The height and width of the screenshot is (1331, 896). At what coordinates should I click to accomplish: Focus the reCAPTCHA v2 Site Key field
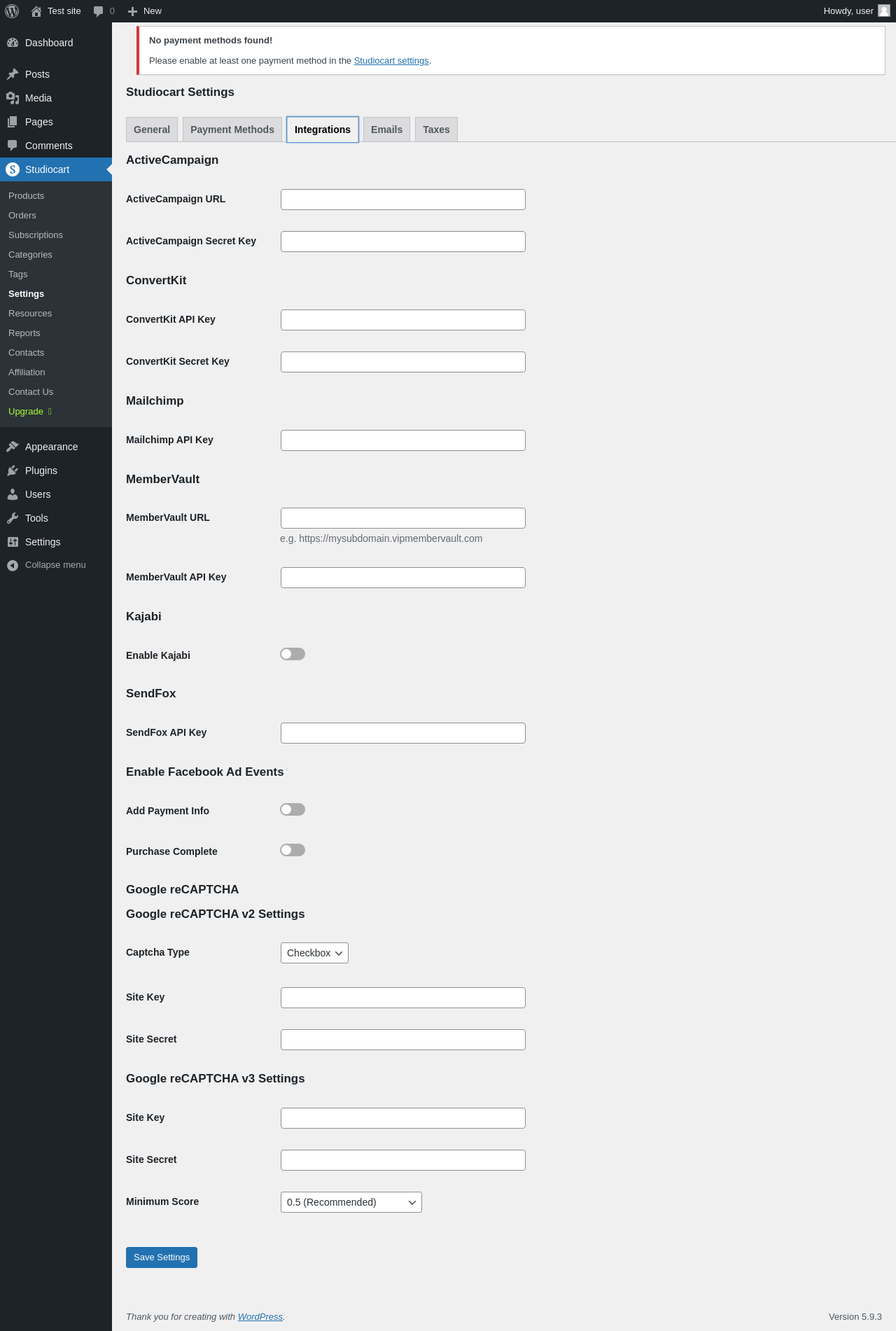click(403, 998)
